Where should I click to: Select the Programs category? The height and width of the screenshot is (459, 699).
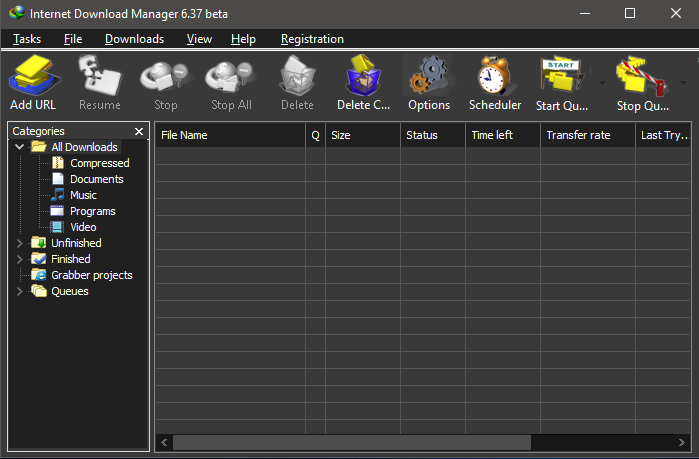(x=93, y=211)
